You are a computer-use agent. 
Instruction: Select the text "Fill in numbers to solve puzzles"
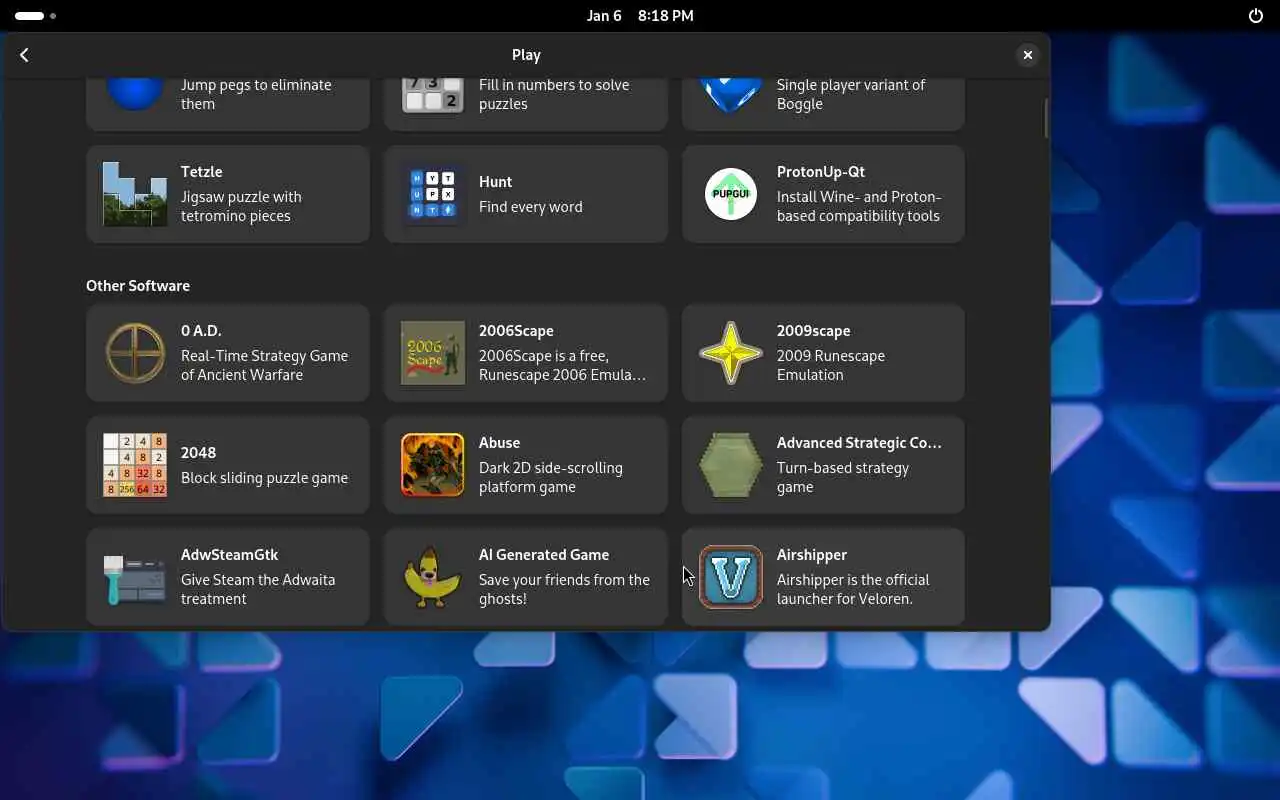[x=554, y=94]
